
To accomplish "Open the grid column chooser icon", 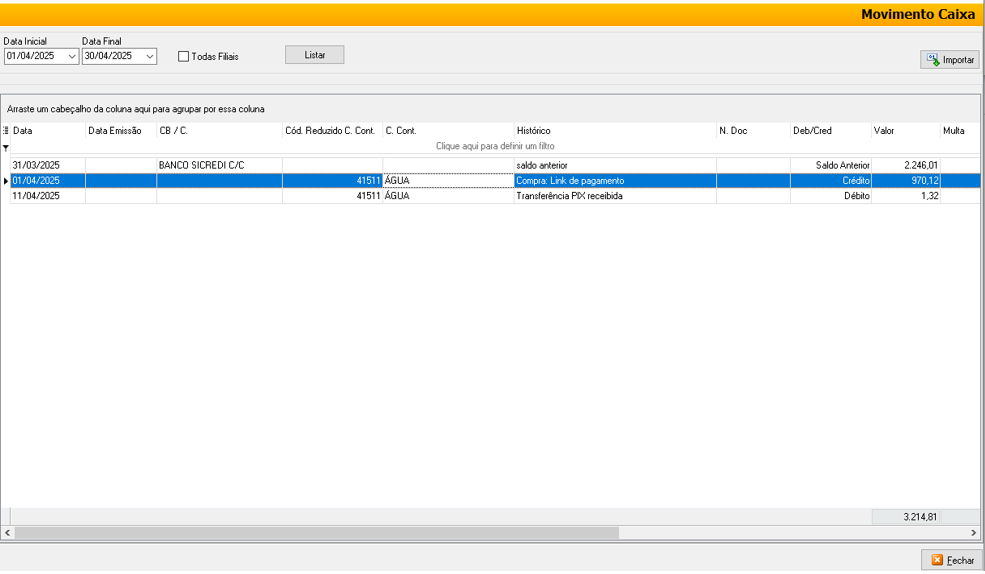I will click(5, 131).
